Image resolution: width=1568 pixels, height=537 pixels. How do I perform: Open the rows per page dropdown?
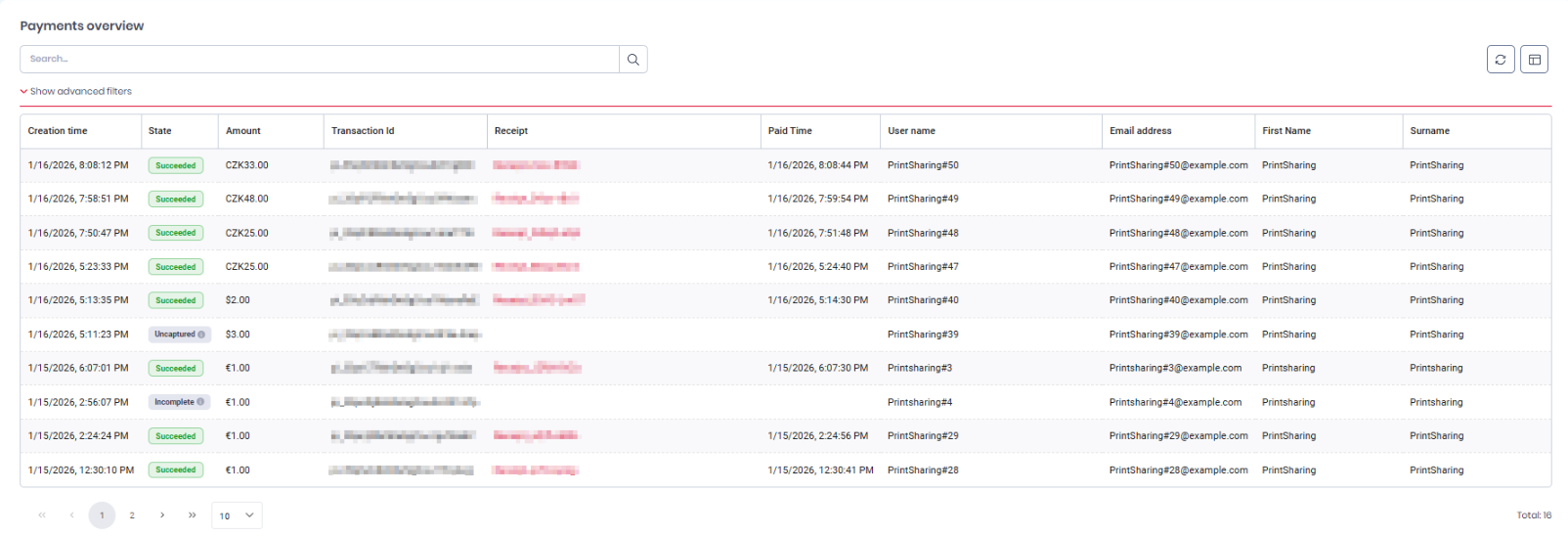pos(237,515)
